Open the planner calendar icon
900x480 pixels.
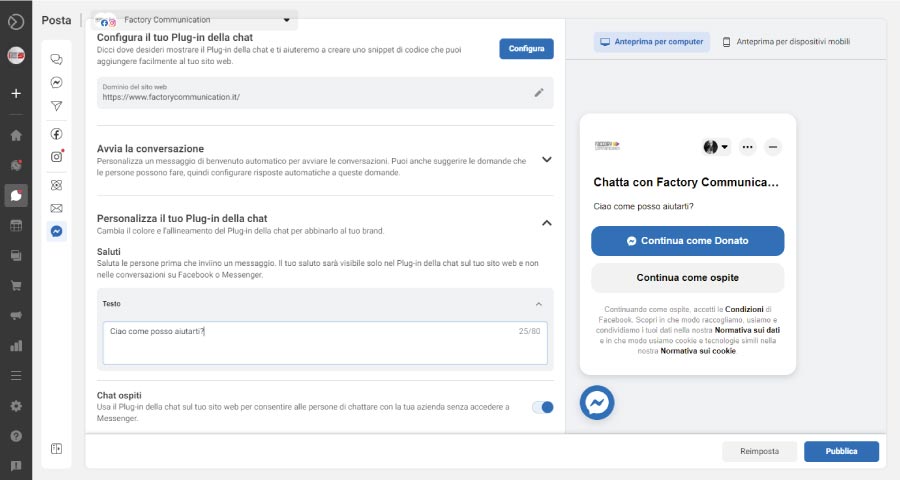(x=16, y=226)
